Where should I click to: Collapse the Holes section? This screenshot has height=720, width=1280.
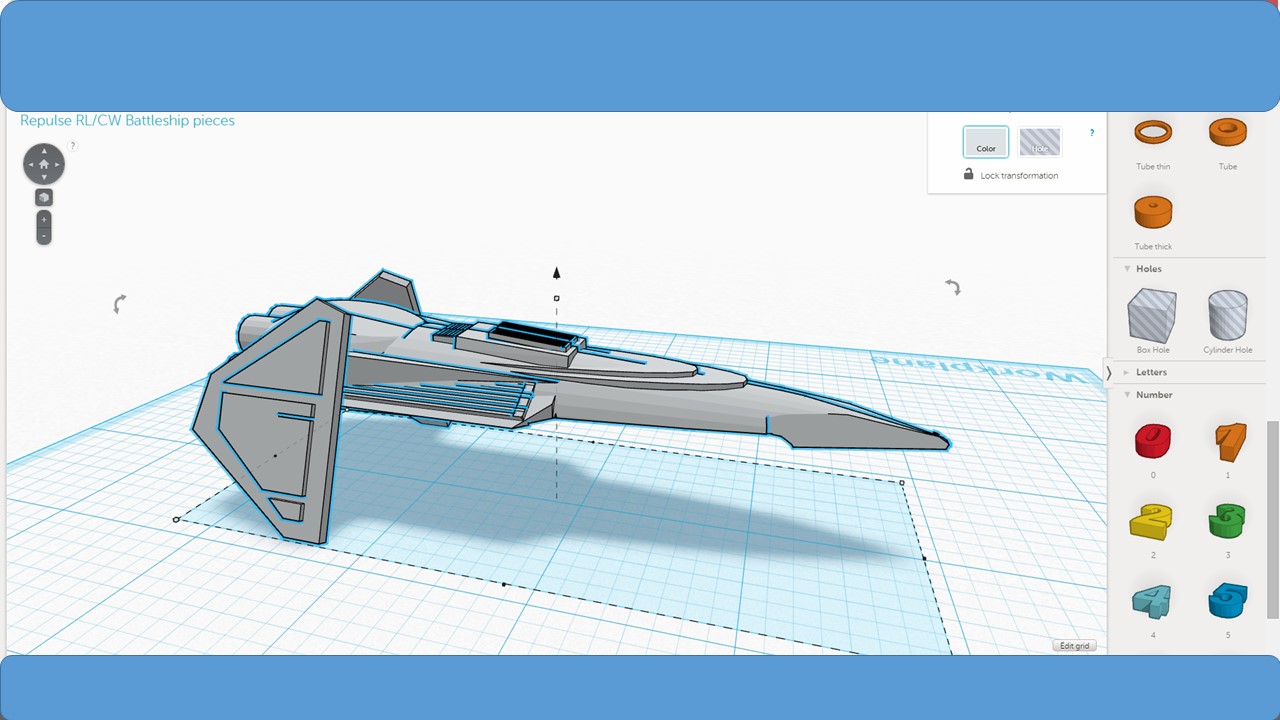click(x=1127, y=268)
